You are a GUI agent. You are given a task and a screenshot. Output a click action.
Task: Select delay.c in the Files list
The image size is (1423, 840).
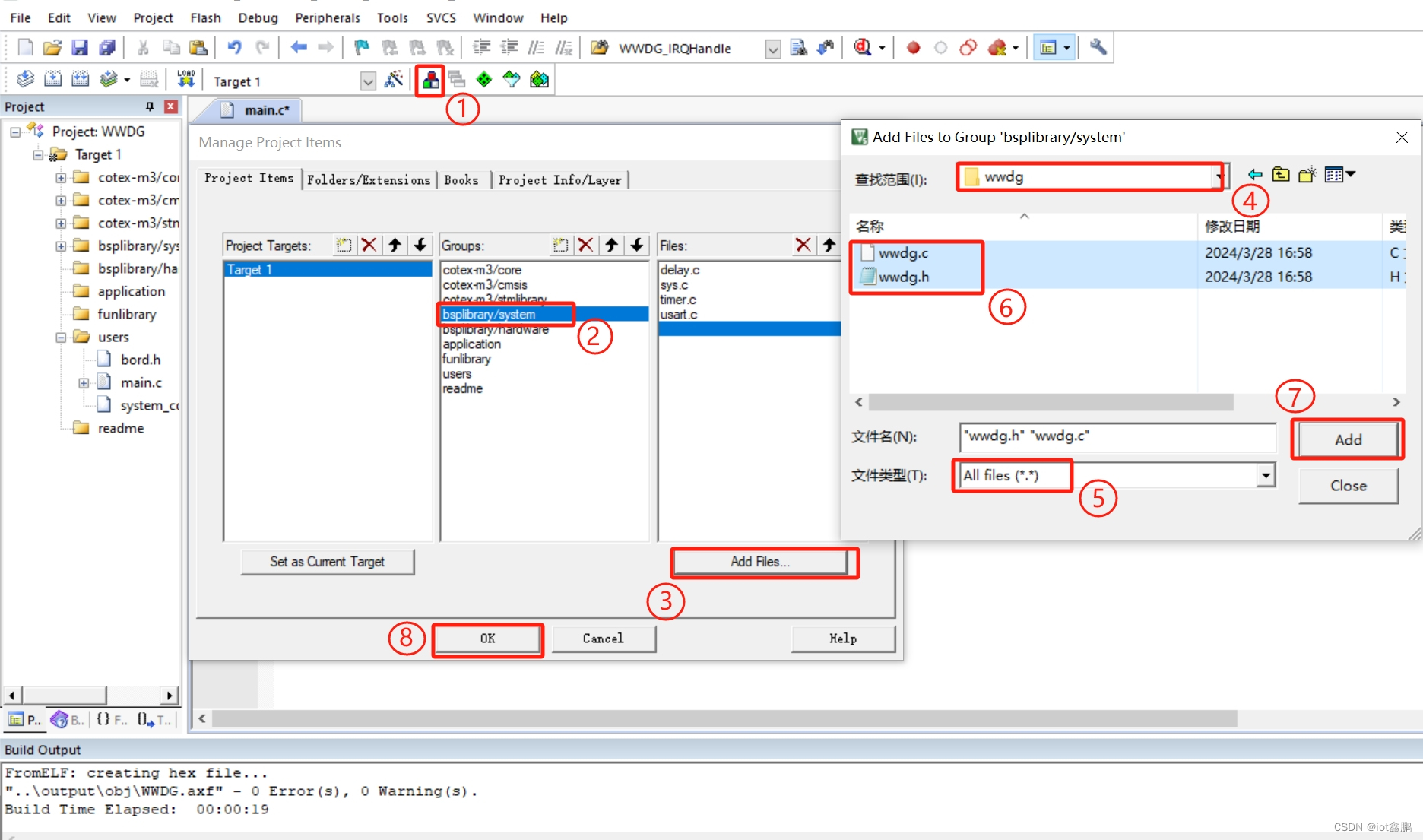coord(680,270)
